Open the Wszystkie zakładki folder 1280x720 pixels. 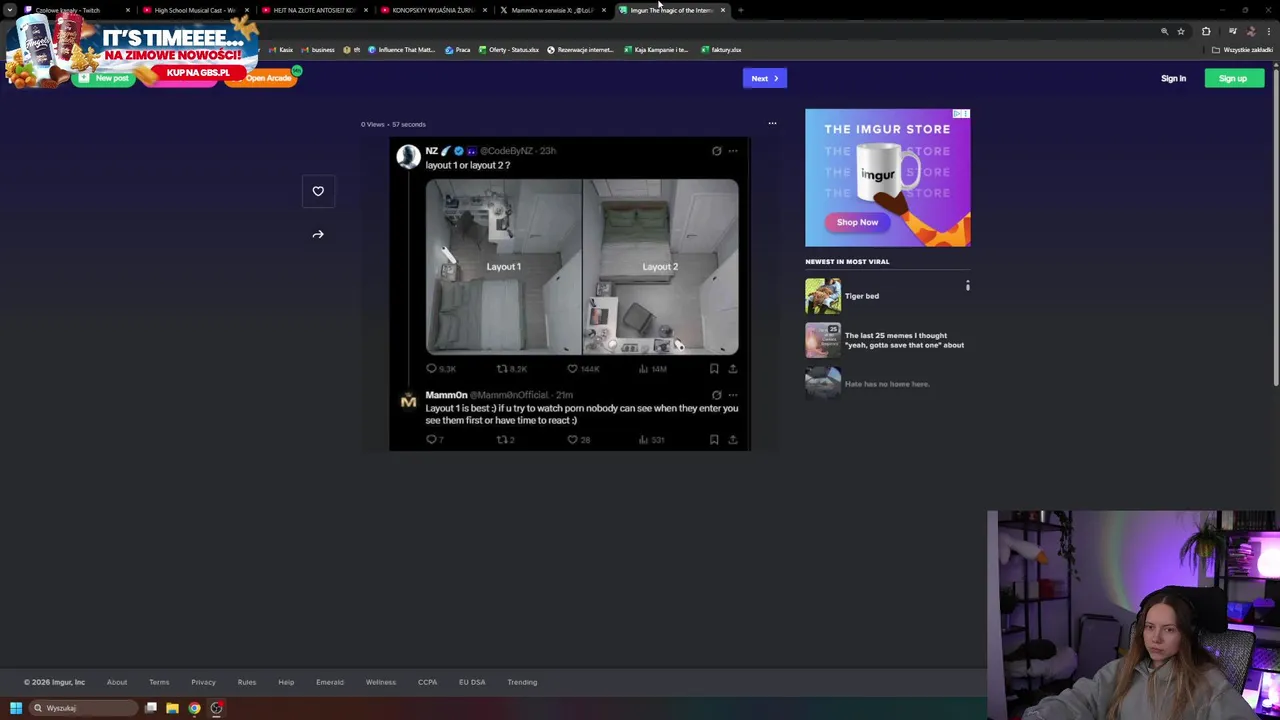coord(1242,50)
